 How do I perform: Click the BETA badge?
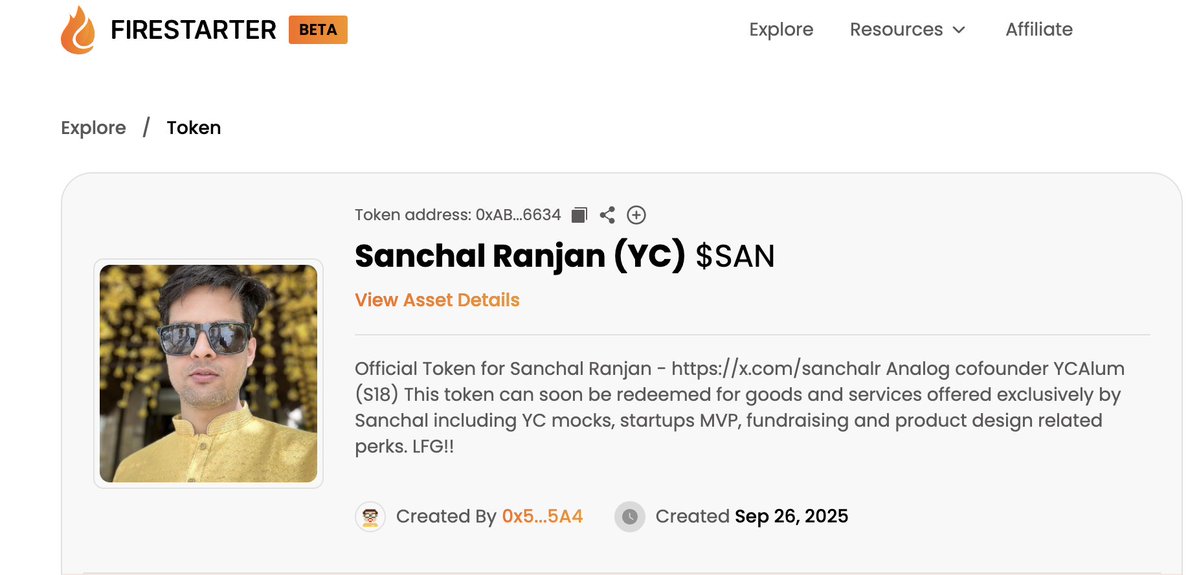click(318, 30)
